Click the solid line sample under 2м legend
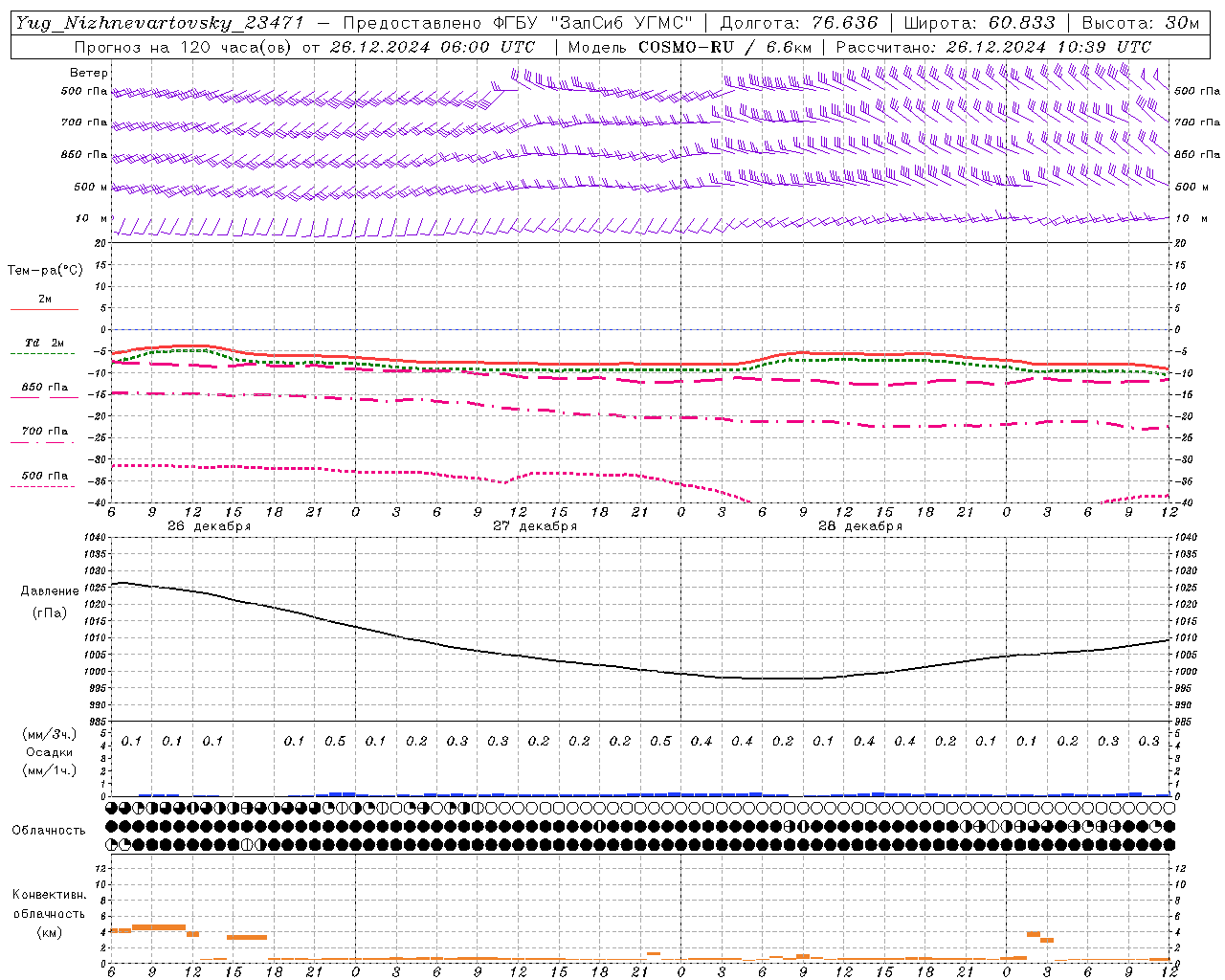1225x980 pixels. click(x=44, y=310)
